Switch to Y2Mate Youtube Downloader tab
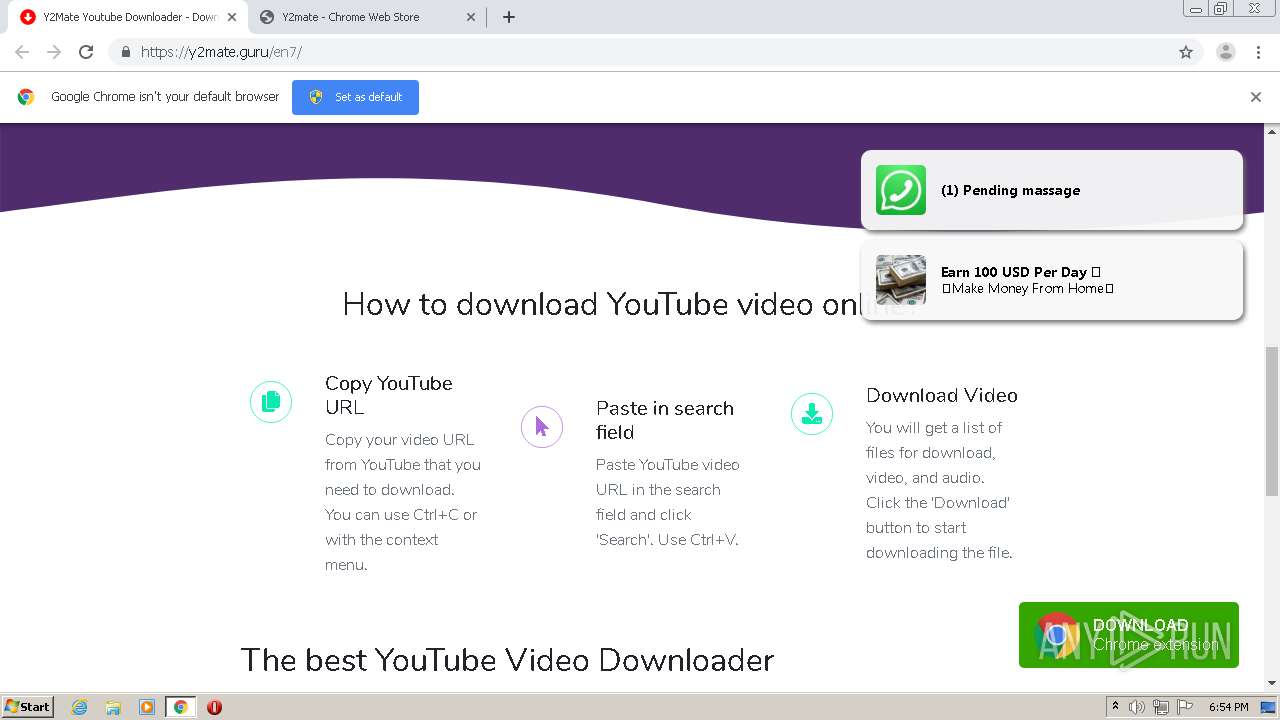 128,17
